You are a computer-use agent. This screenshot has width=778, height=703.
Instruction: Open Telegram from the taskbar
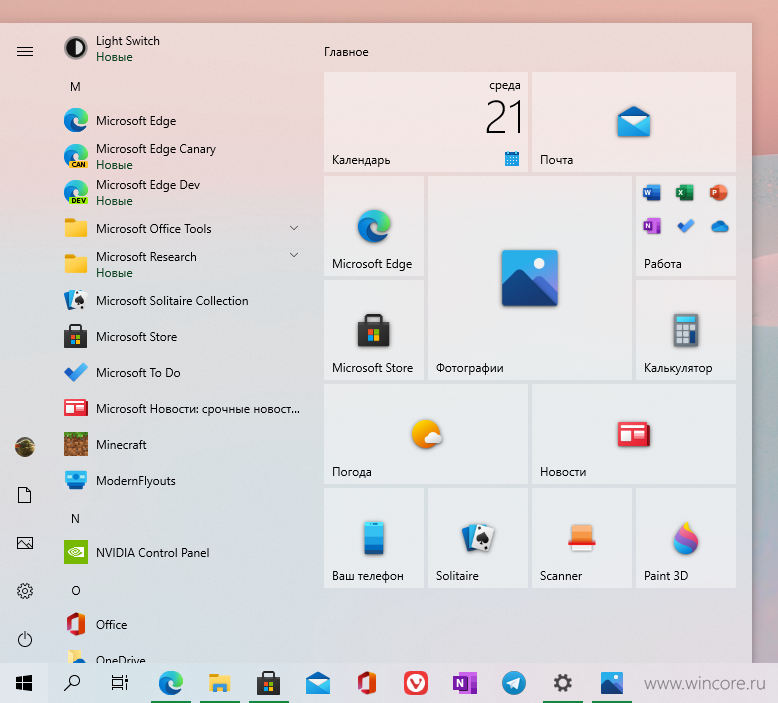tap(514, 683)
